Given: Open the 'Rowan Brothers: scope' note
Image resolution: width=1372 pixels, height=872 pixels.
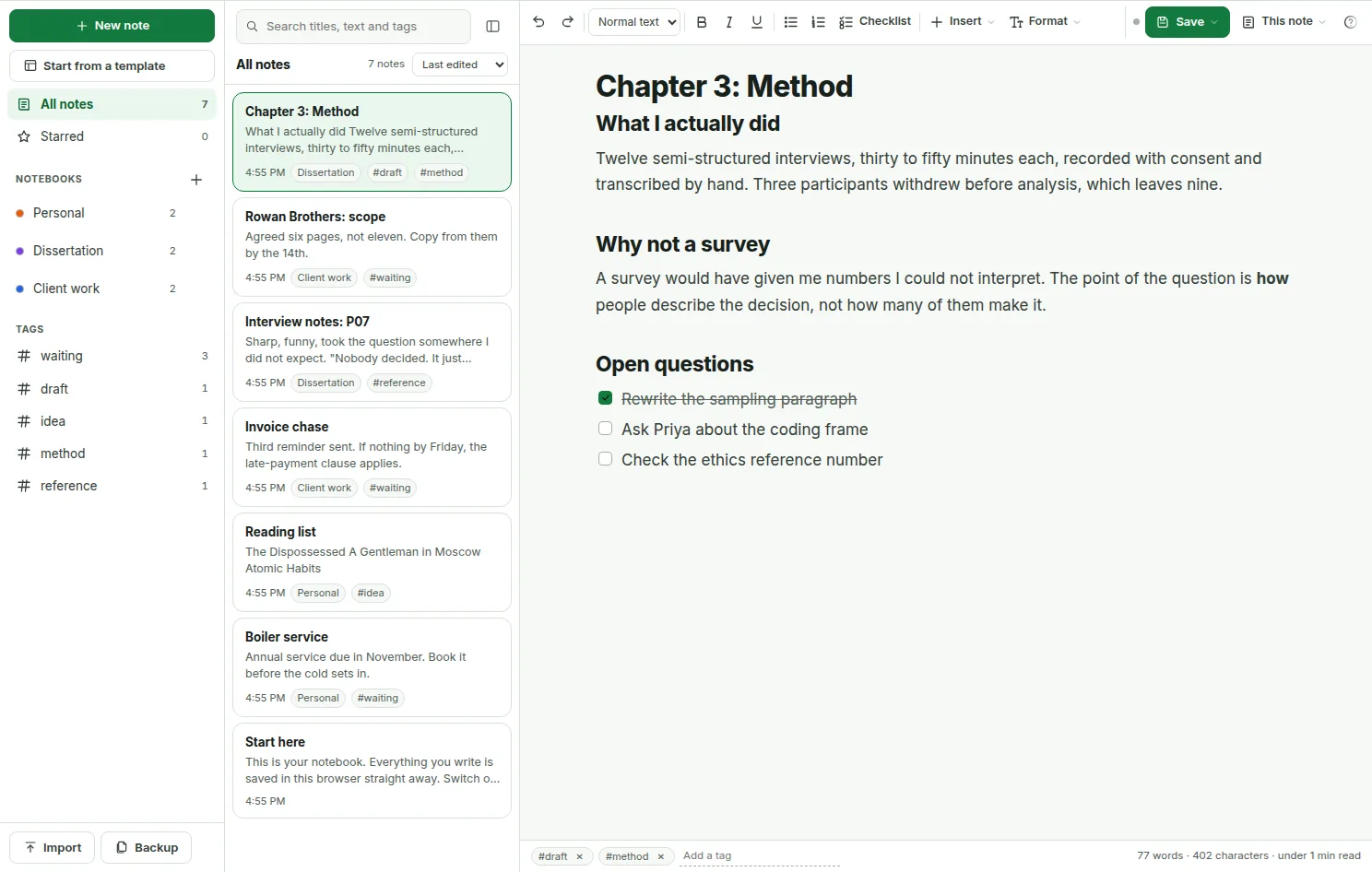Looking at the screenshot, I should point(372,247).
